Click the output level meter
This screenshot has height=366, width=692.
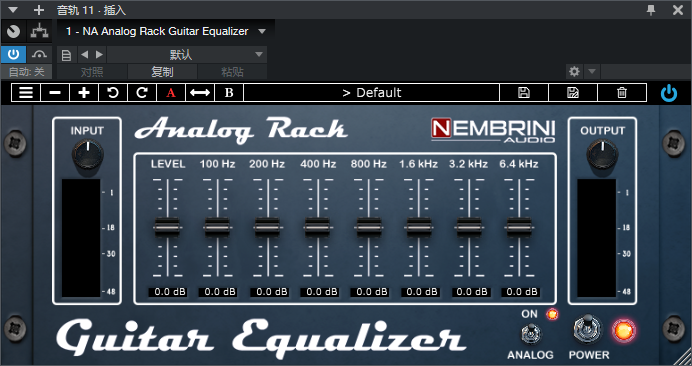coord(596,238)
